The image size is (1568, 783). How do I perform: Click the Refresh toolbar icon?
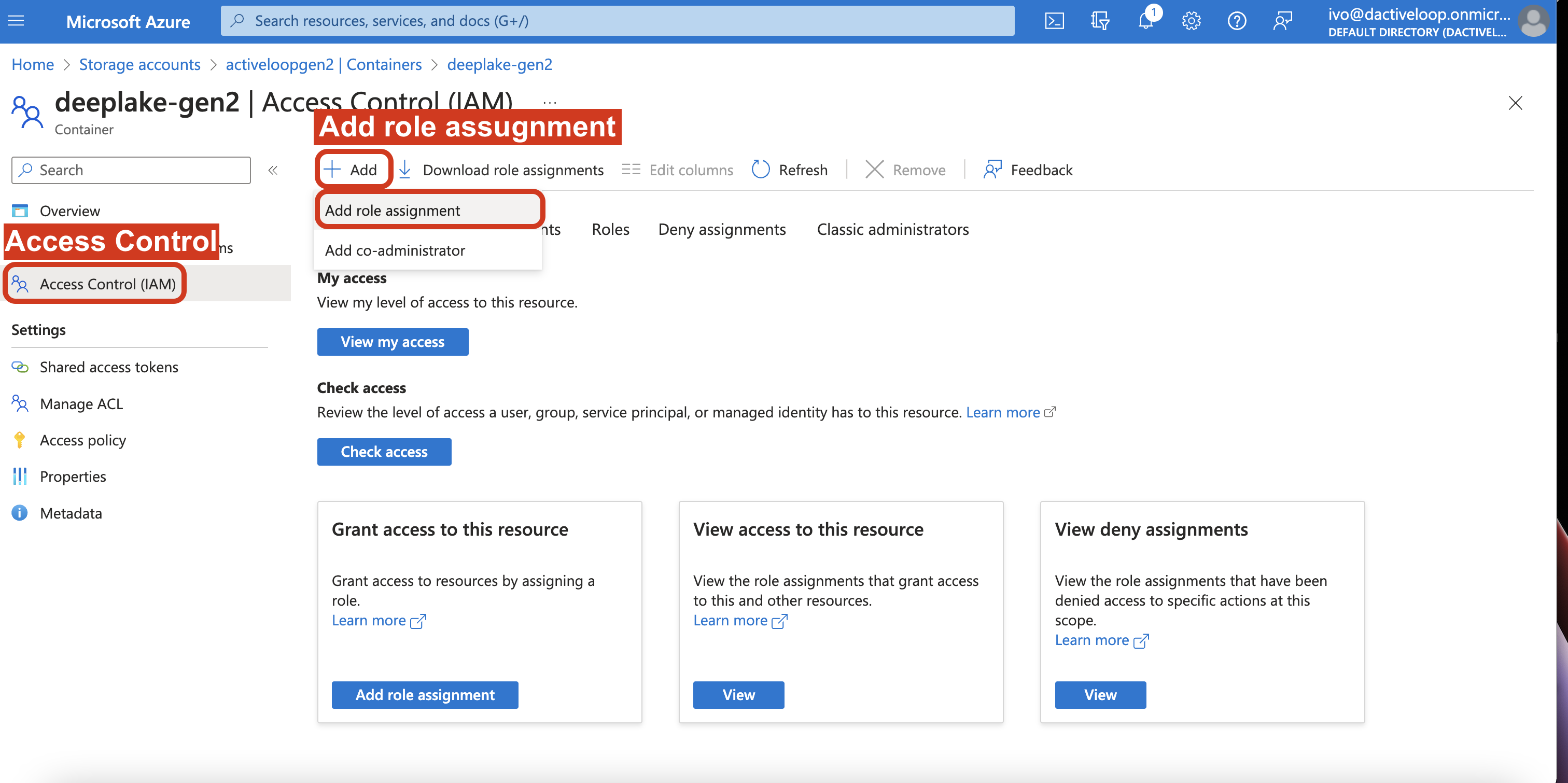(x=761, y=170)
